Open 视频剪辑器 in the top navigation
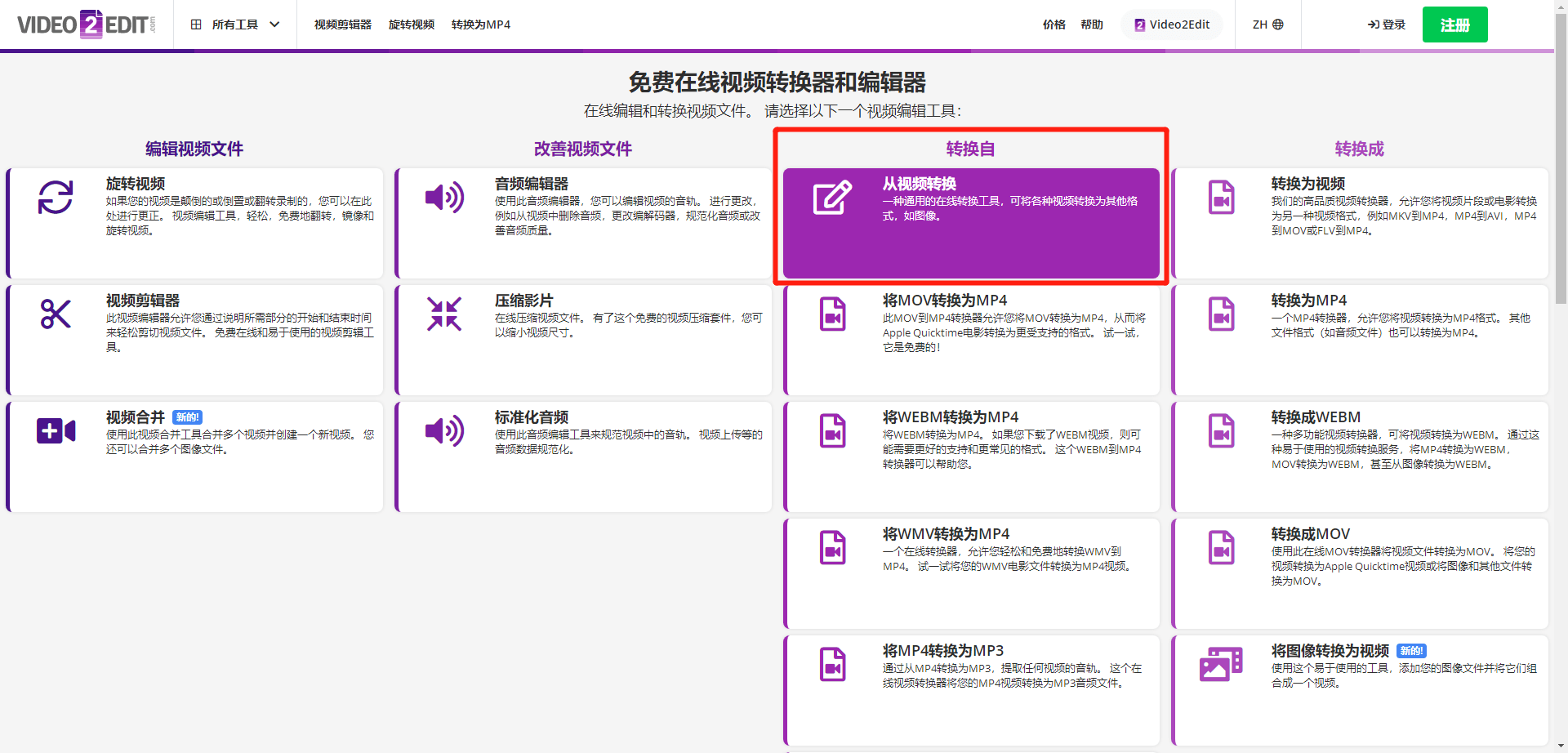The image size is (1568, 753). tap(343, 25)
